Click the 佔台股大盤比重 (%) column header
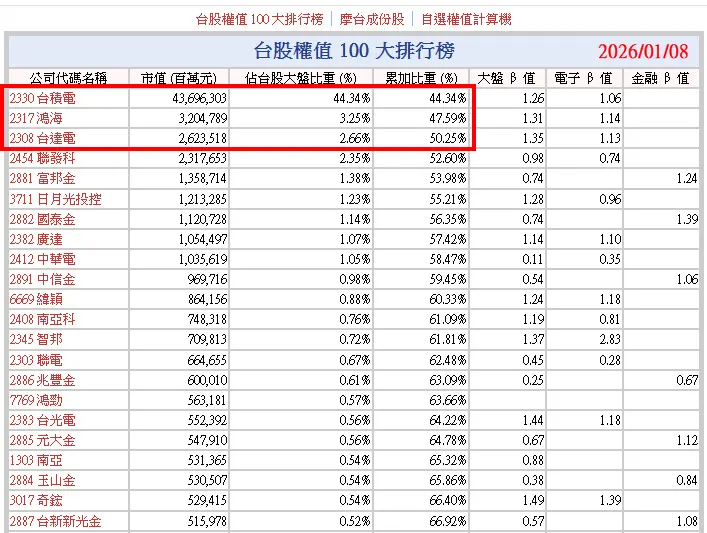This screenshot has width=707, height=533. point(301,78)
